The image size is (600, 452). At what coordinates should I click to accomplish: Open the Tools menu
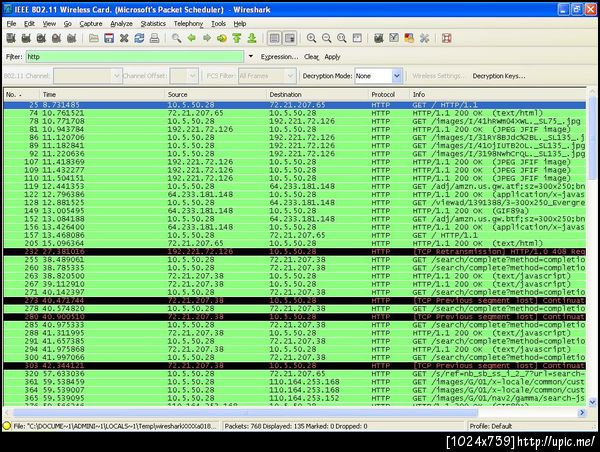(x=218, y=24)
